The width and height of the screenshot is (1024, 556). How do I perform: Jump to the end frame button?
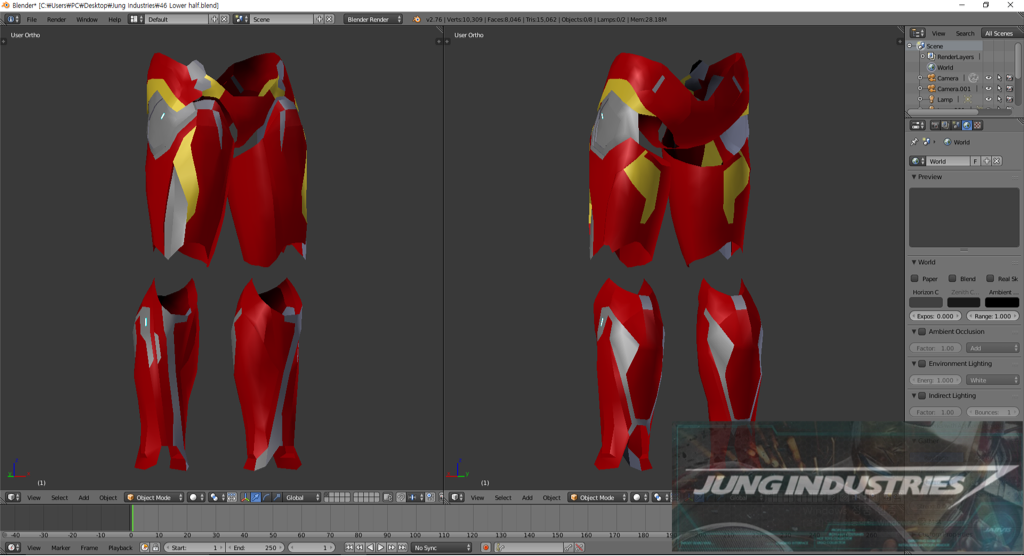click(402, 548)
